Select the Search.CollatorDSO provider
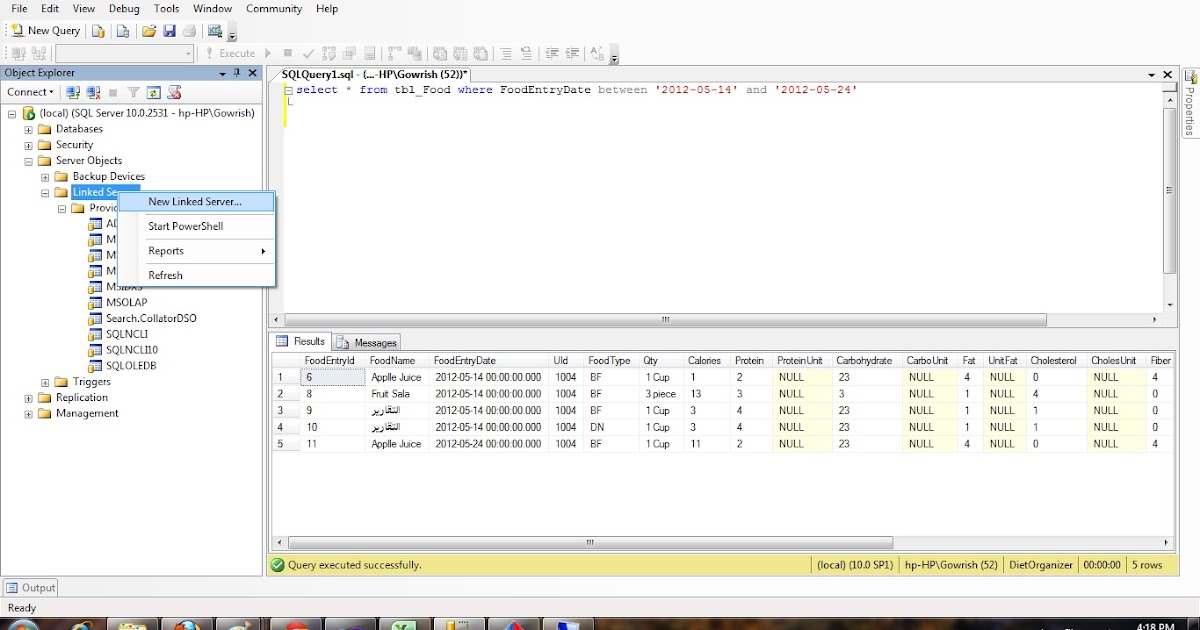 pos(143,318)
